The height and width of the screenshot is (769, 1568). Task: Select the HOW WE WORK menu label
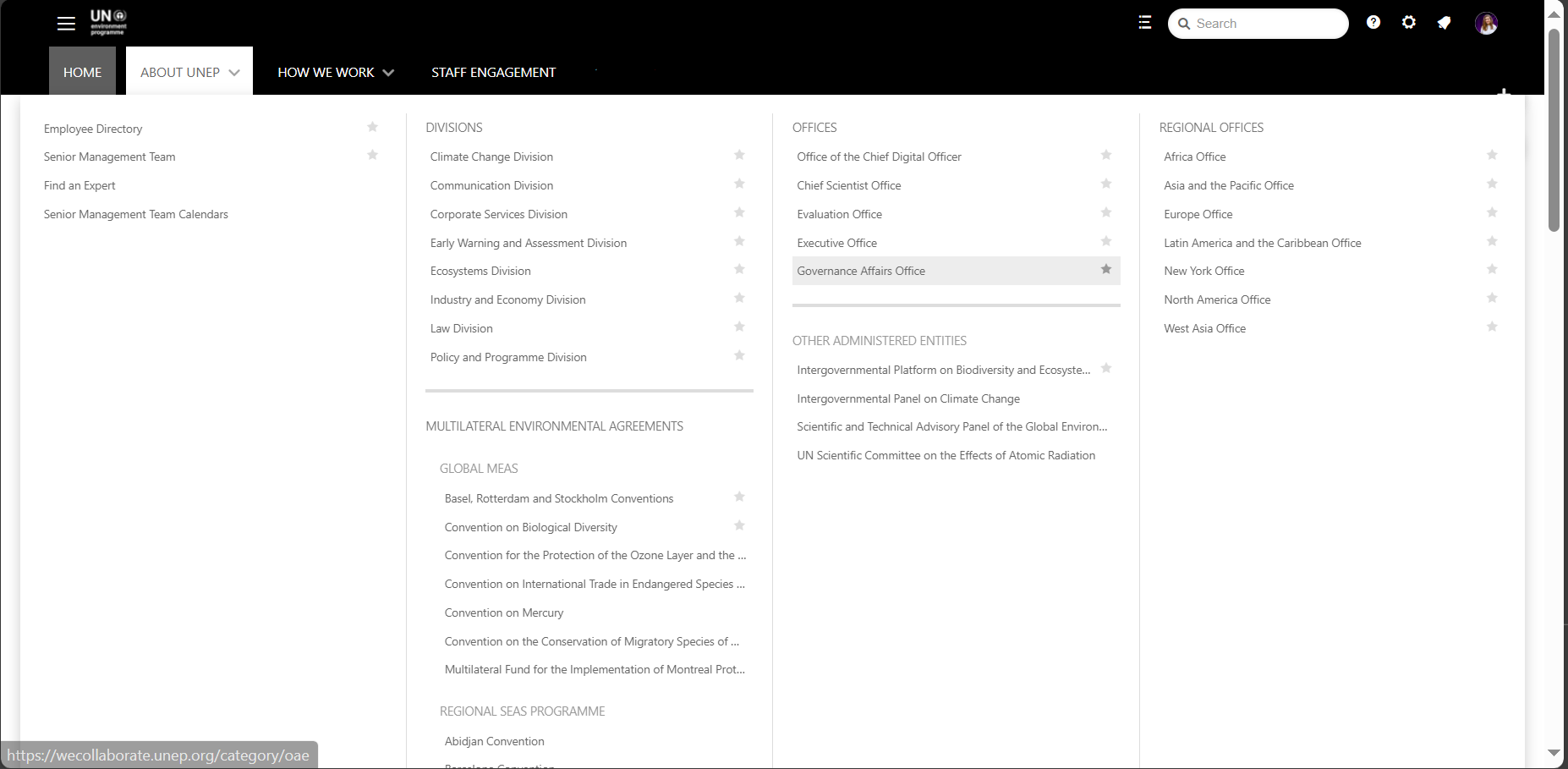(x=326, y=72)
